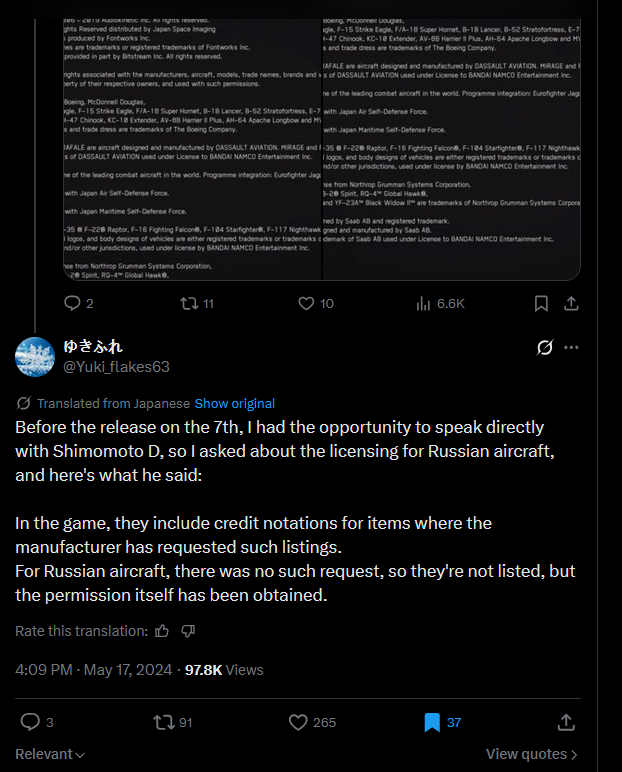Give thumbs down to the translation
The image size is (622, 772).
(x=188, y=631)
